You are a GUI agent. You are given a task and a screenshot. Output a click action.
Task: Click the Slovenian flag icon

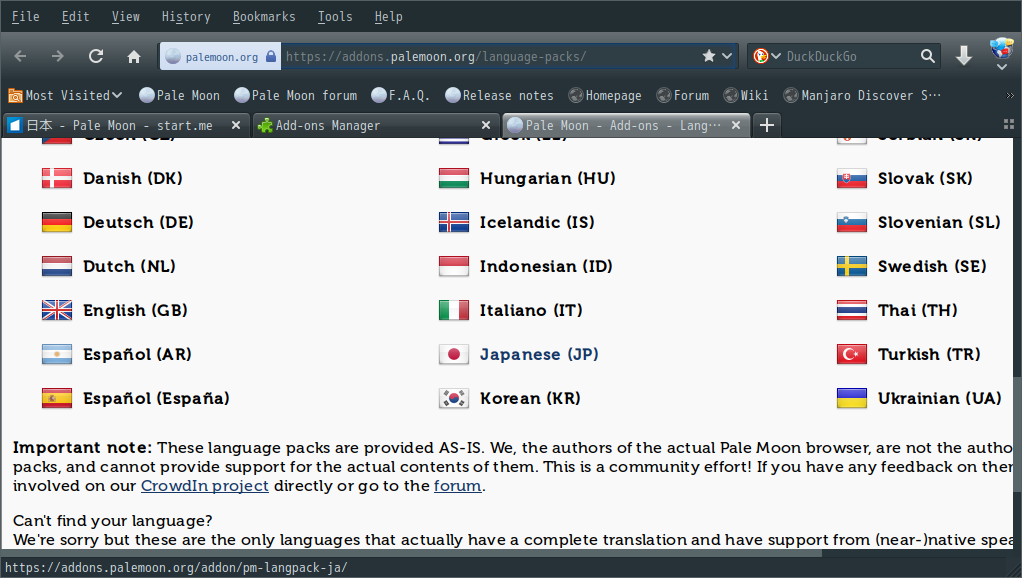(x=852, y=222)
